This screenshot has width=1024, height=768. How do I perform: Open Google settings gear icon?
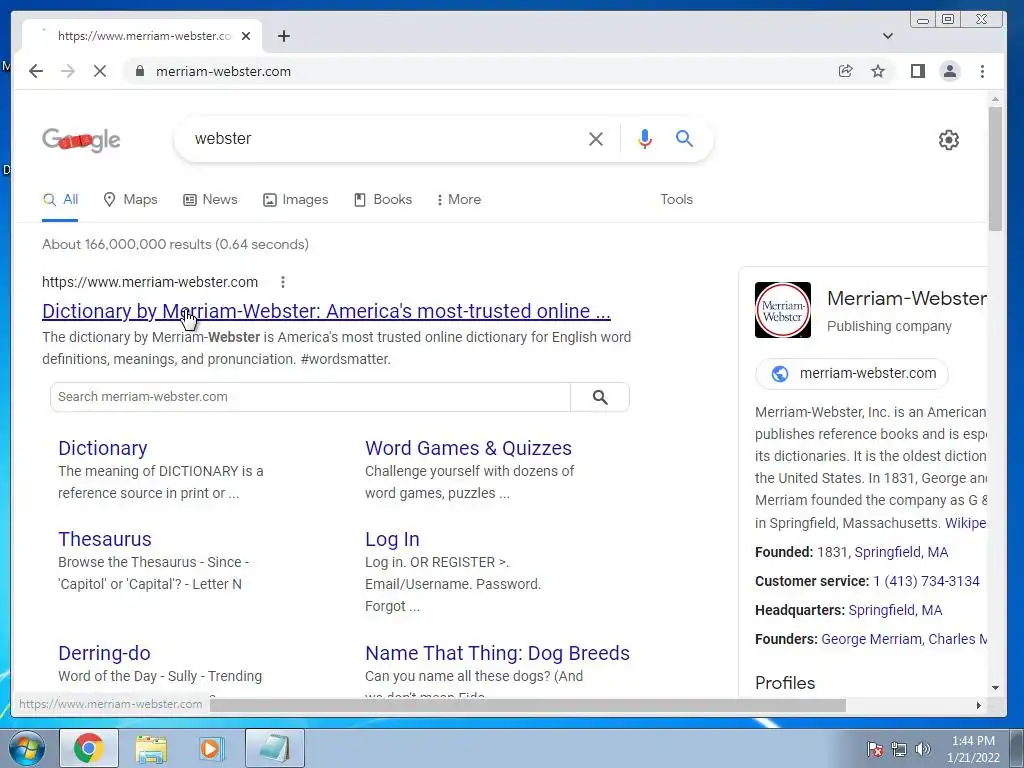pos(948,140)
